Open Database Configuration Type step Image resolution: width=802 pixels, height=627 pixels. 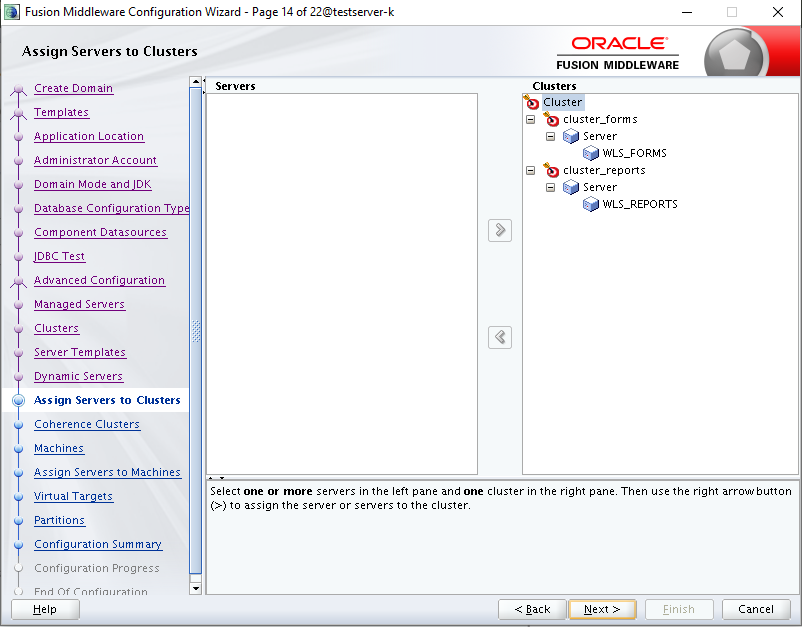pos(112,209)
